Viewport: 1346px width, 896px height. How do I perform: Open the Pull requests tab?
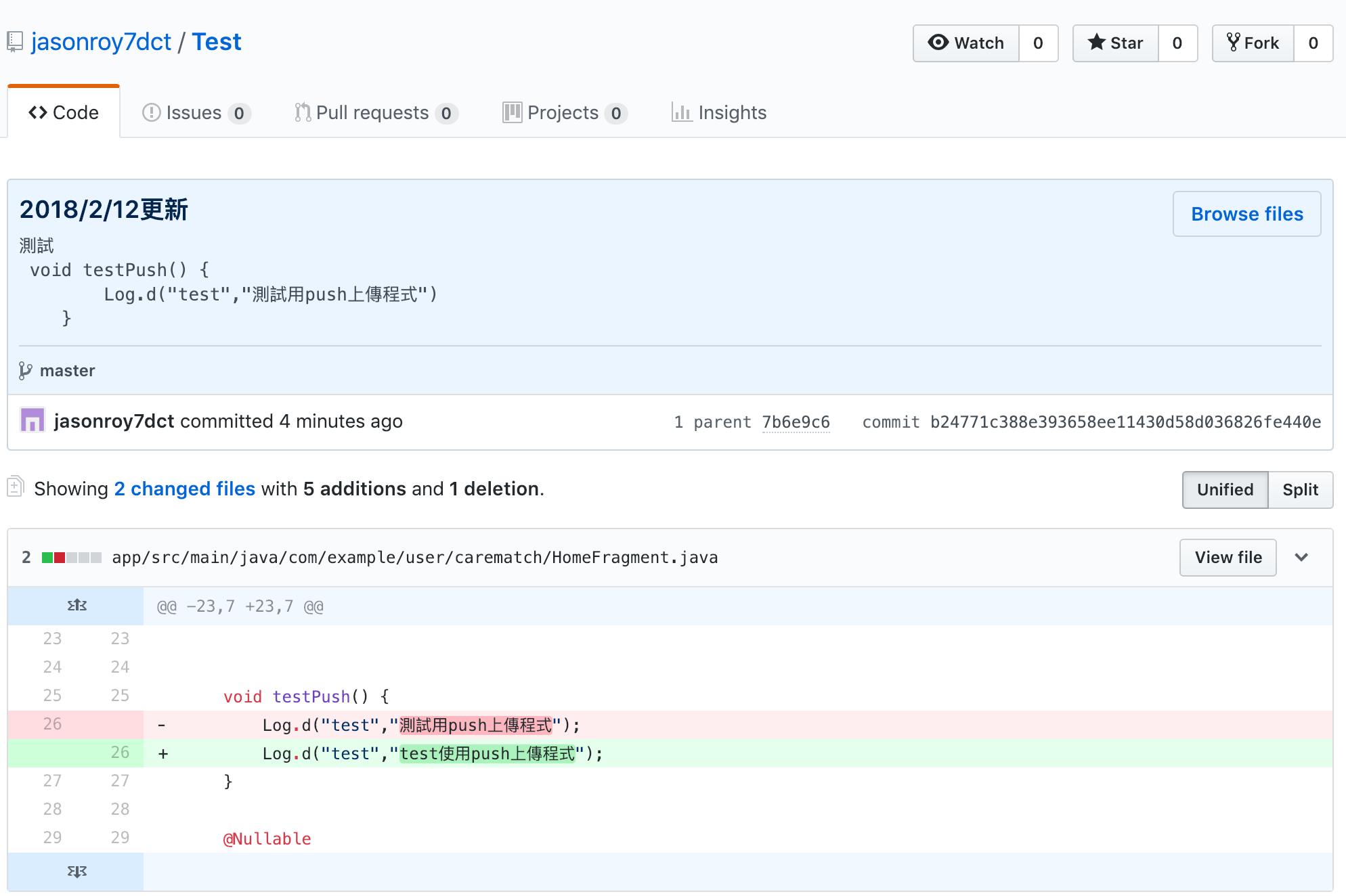376,112
